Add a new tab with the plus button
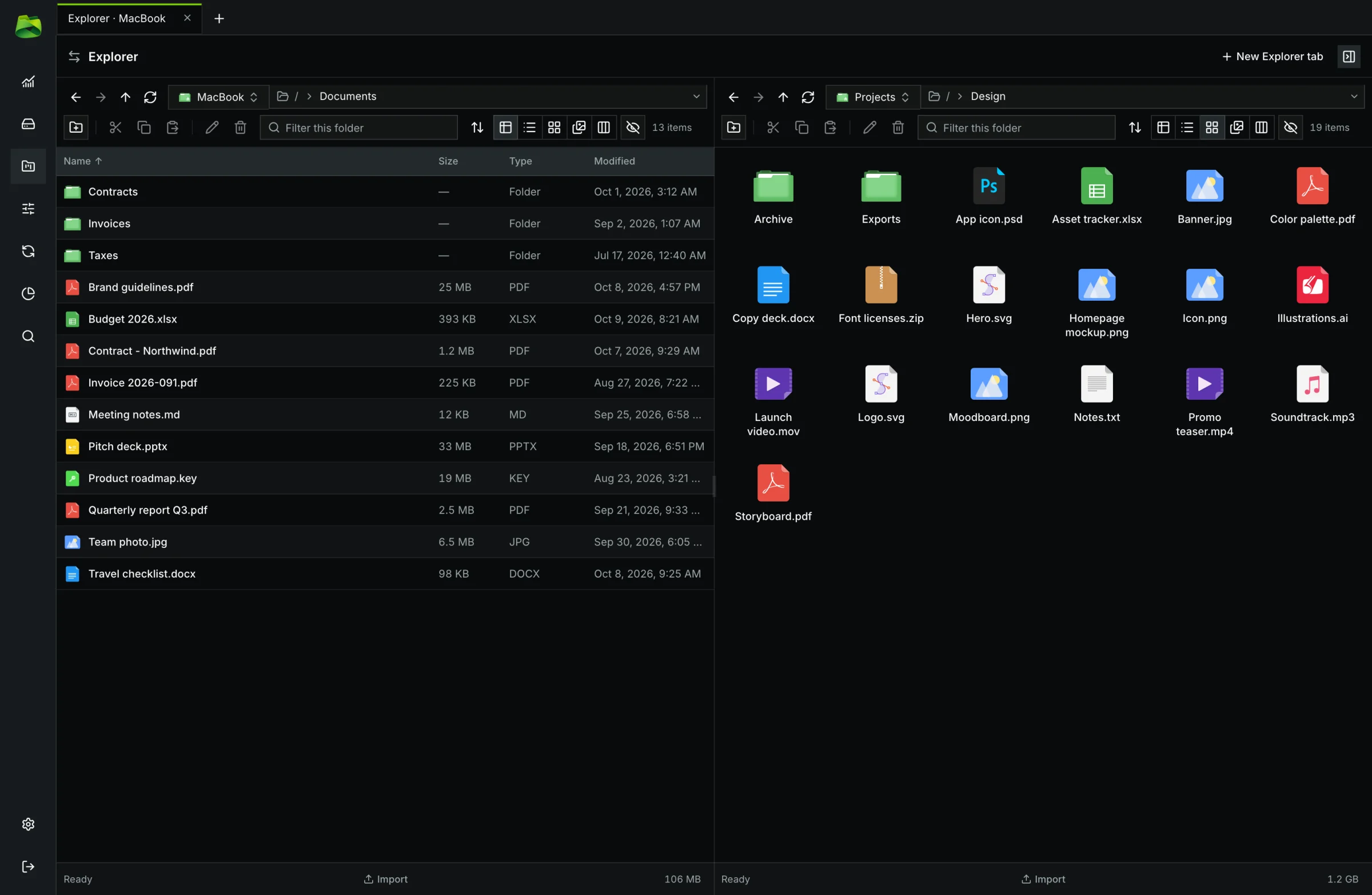 (x=219, y=18)
